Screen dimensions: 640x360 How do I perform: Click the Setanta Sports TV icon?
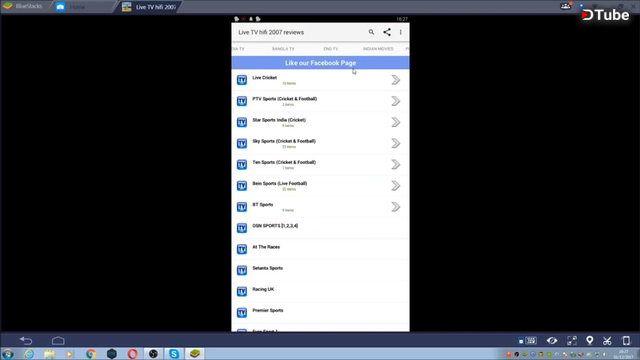tap(242, 270)
